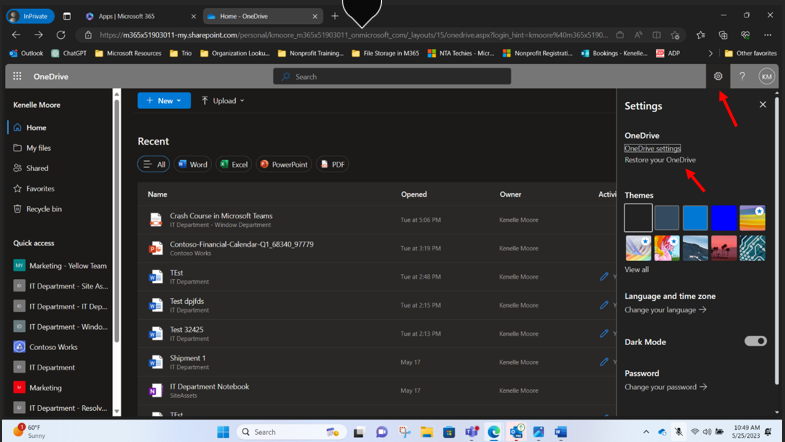Click Restore your OneDrive link
Screen dimensions: 785x442
(x=660, y=160)
